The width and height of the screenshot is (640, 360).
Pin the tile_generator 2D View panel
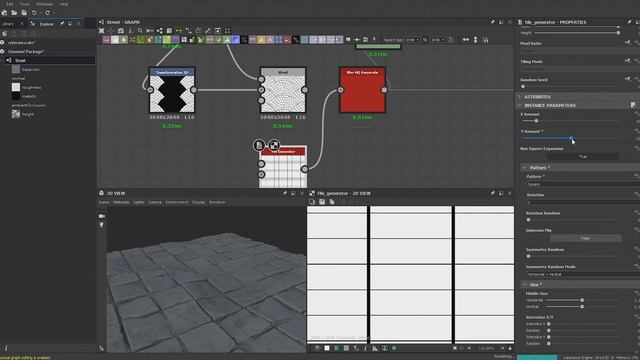(493, 193)
